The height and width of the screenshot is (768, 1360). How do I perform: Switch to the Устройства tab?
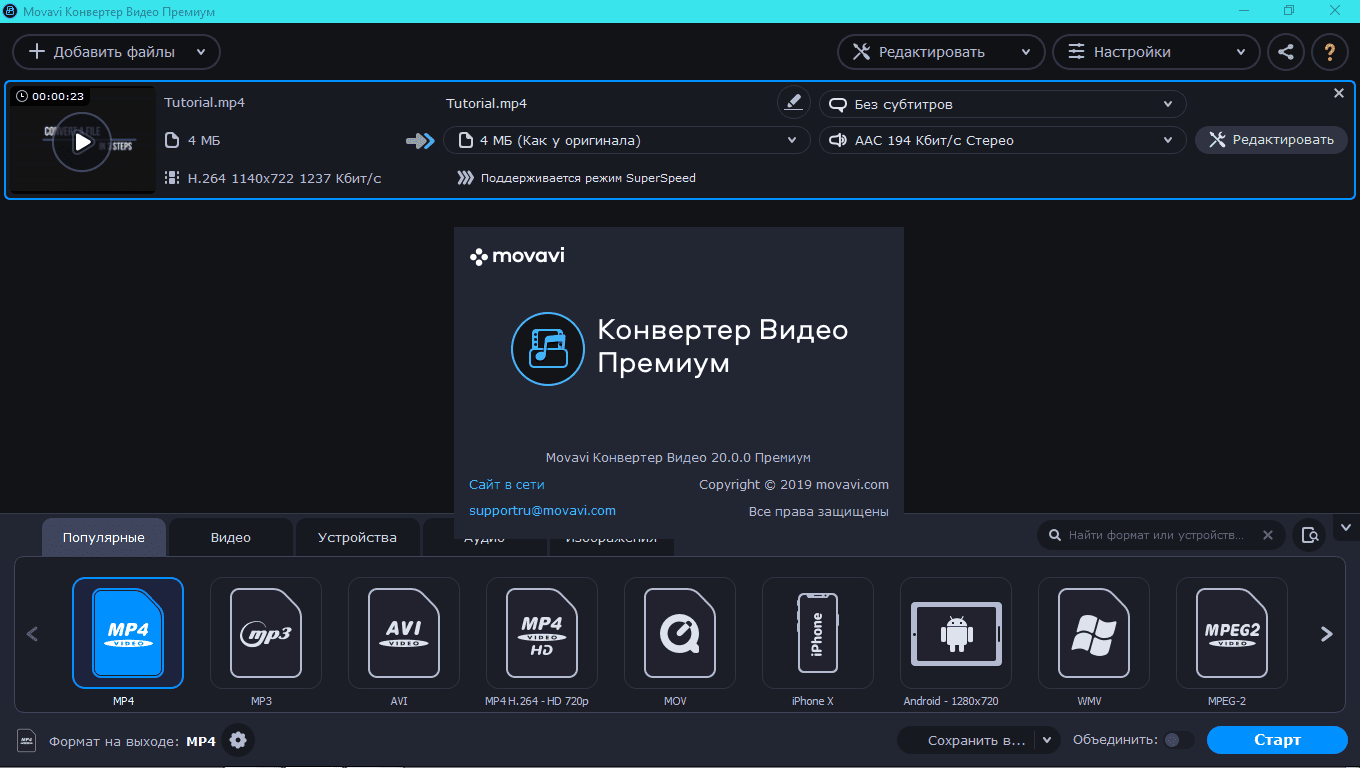[357, 537]
